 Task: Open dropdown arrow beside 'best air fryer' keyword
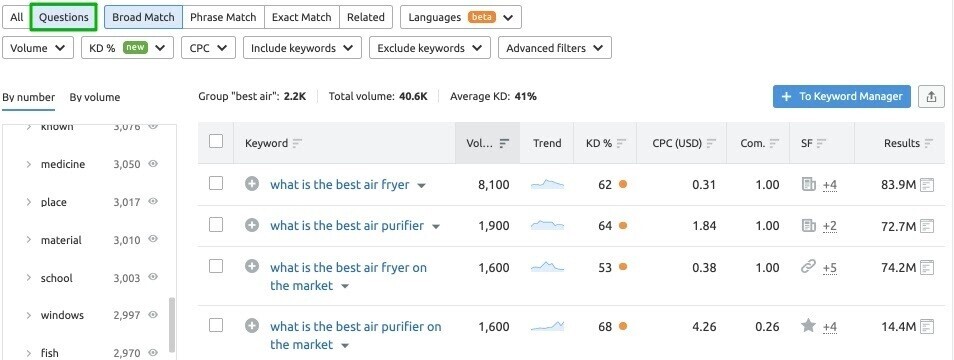tap(422, 186)
